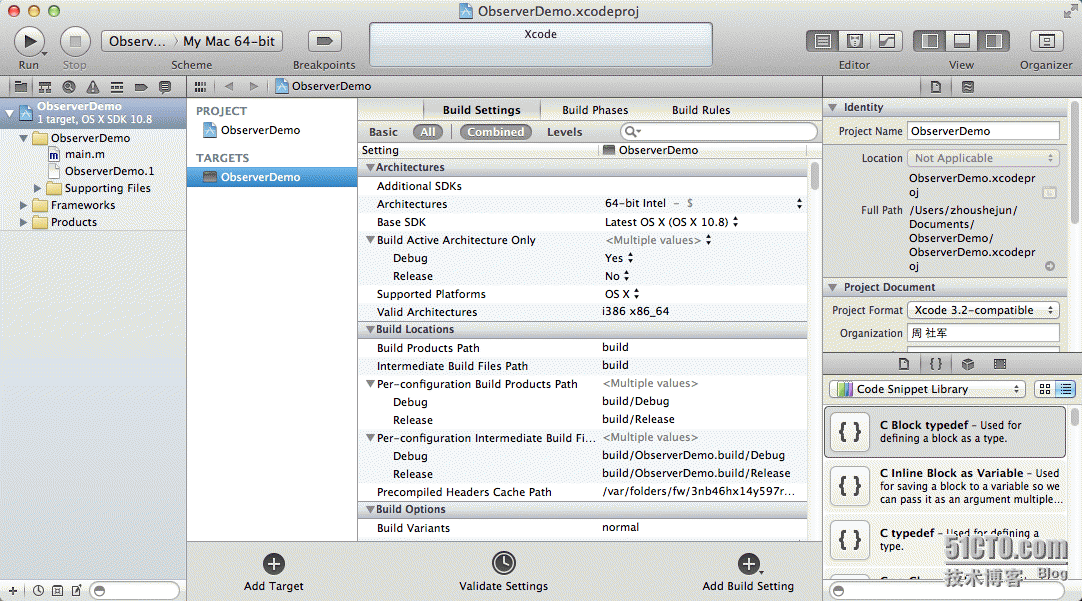Open the Base SDK value popup
The height and width of the screenshot is (601, 1082).
[671, 222]
